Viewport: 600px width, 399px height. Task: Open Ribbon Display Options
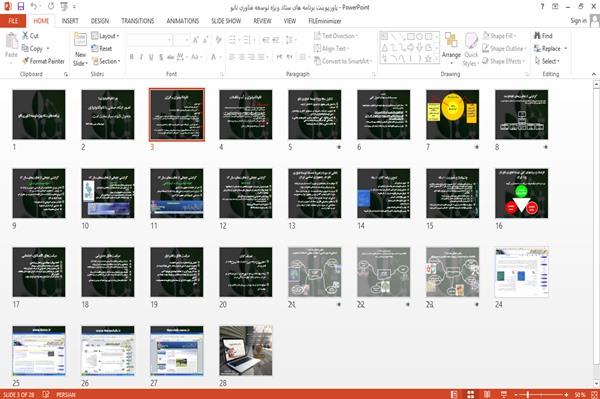coord(555,7)
